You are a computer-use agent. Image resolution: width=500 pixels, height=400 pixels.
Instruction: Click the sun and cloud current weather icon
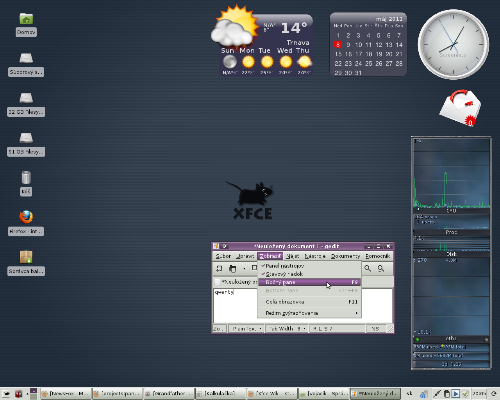click(x=235, y=27)
